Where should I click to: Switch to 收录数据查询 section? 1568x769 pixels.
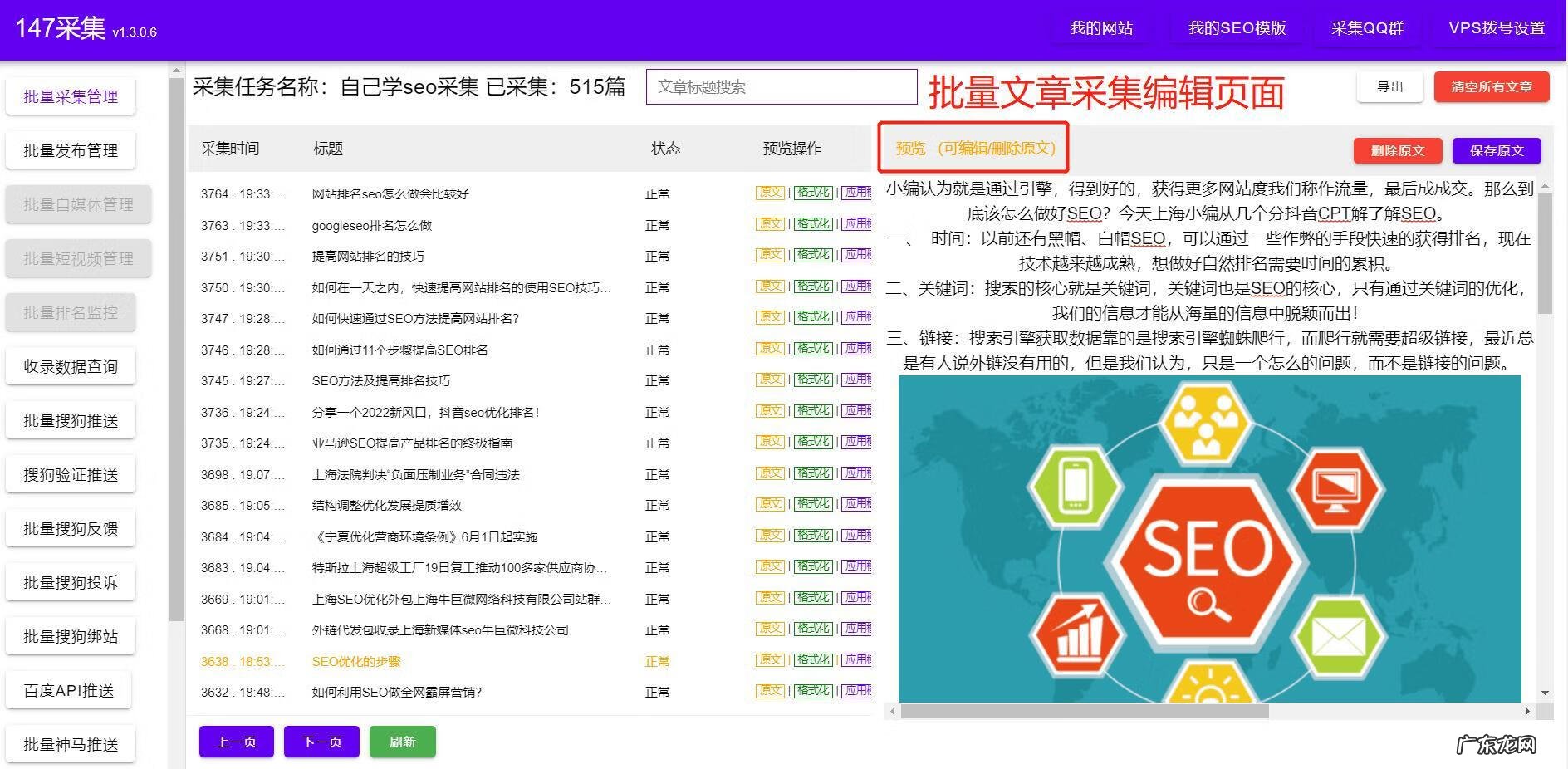[70, 366]
